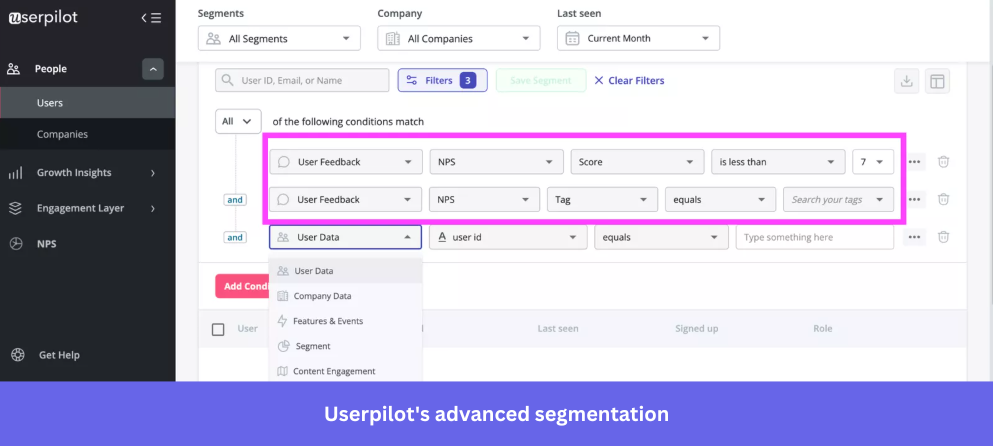993x446 pixels.
Task: Open Companies in the sidebar
Action: coord(87,134)
